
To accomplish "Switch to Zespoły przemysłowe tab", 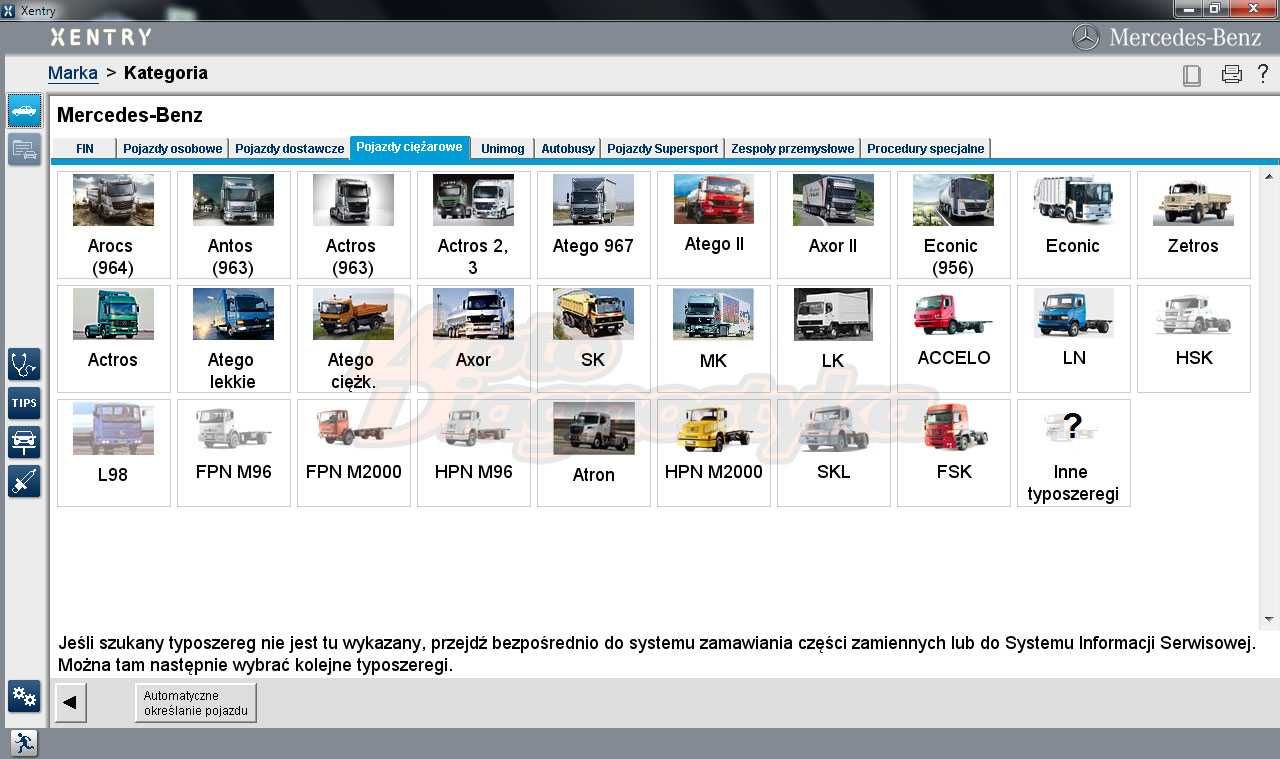I will pyautogui.click(x=793, y=148).
